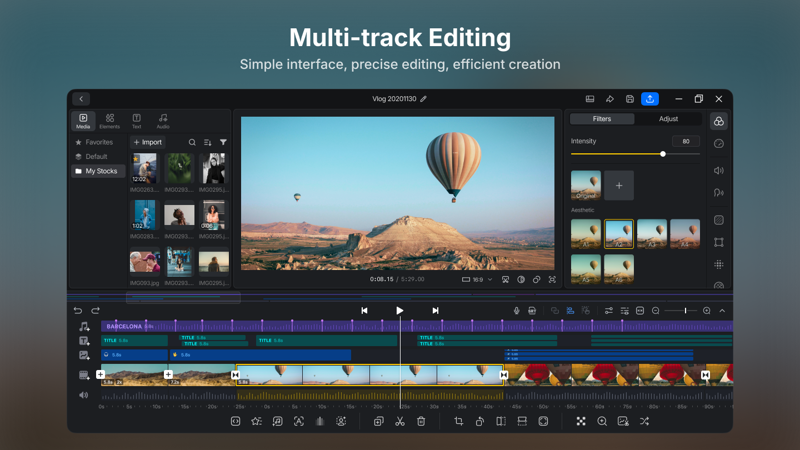
Task: Zoom out the timeline with minus
Action: [656, 311]
